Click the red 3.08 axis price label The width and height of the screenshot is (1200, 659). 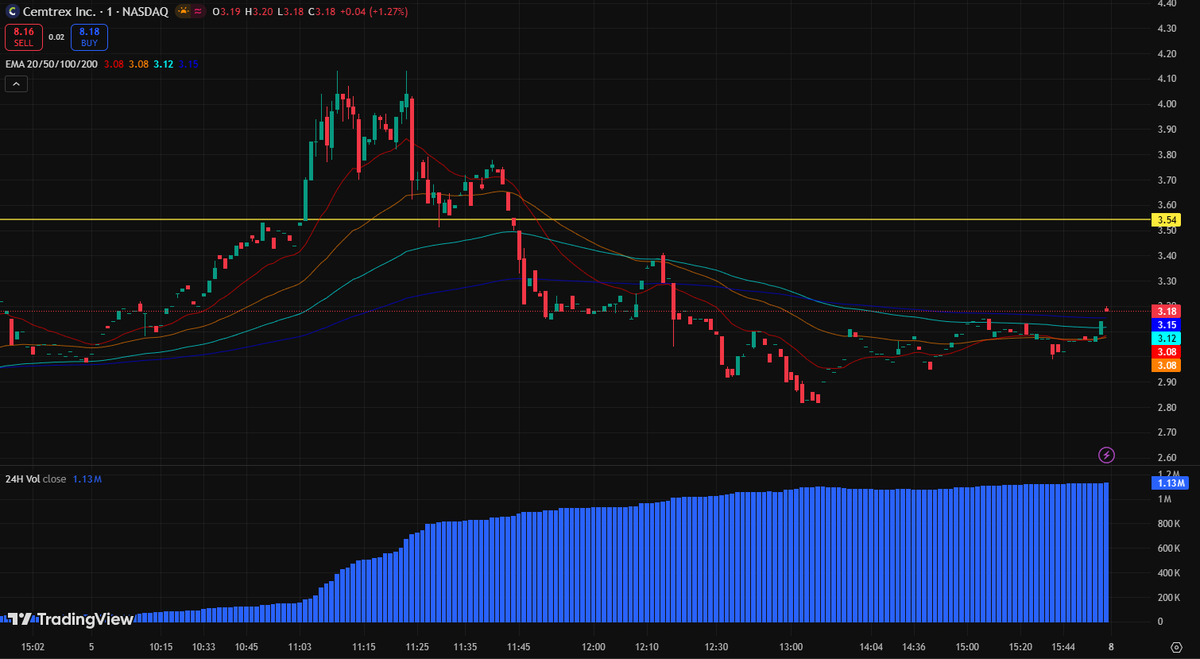click(x=1166, y=352)
